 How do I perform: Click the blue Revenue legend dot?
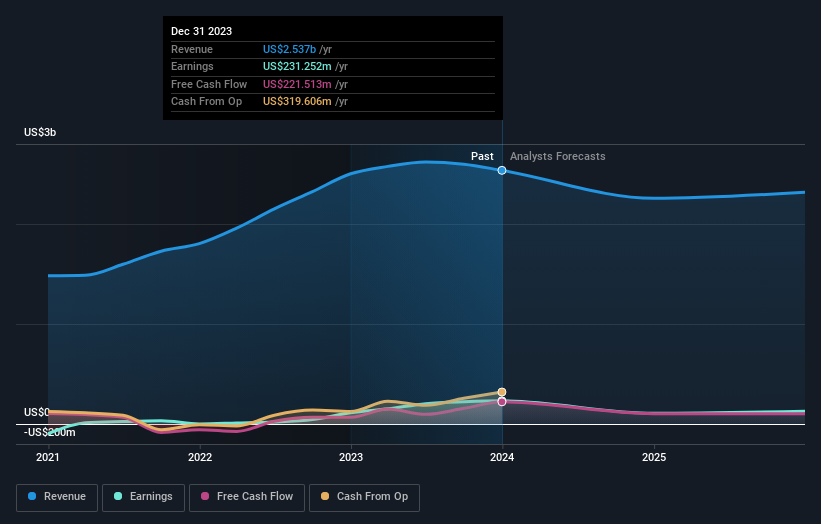pyautogui.click(x=32, y=496)
